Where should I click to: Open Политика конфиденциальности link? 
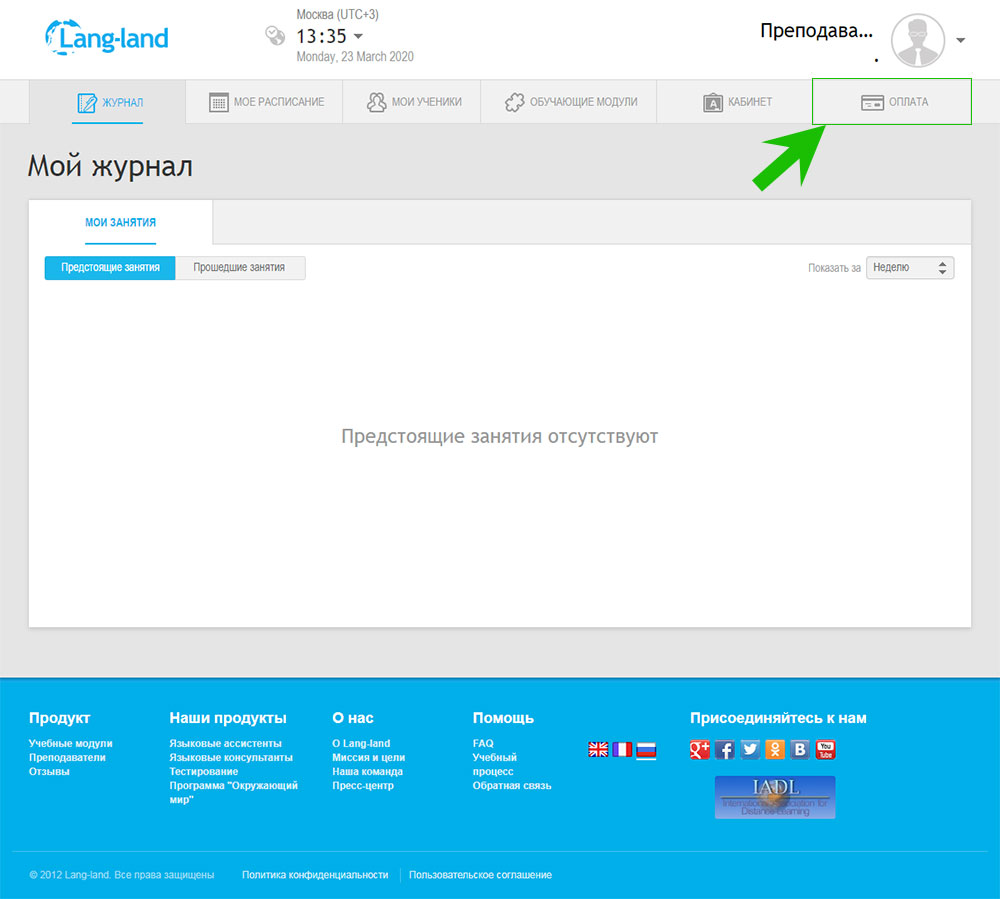pyautogui.click(x=315, y=875)
